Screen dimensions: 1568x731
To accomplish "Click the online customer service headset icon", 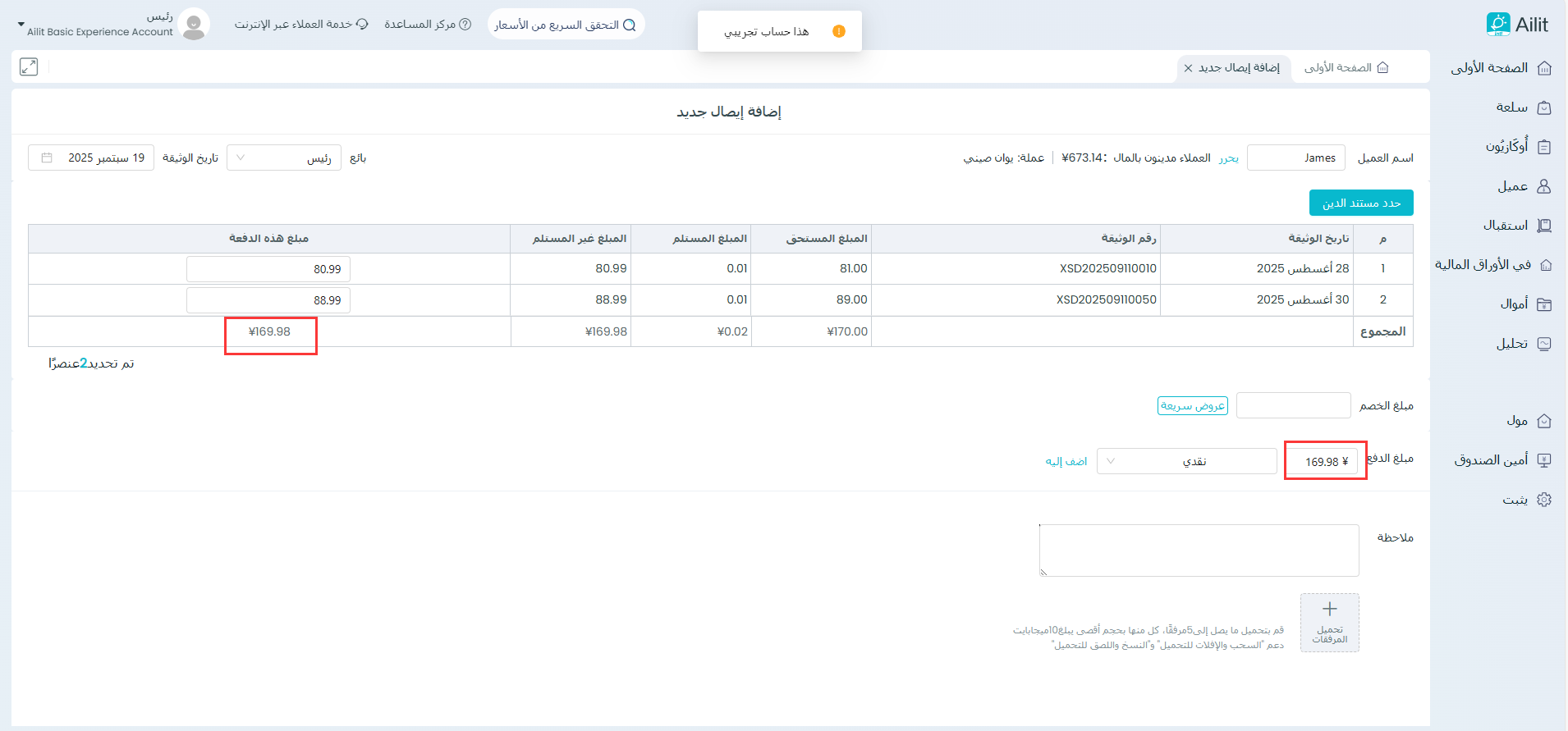I will pyautogui.click(x=362, y=25).
